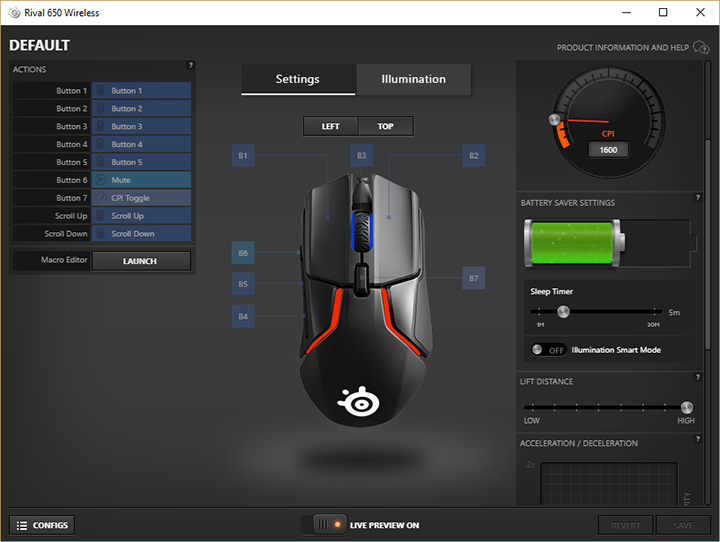Toggle Illumination Smart Mode switch
The image size is (720, 542).
click(548, 350)
